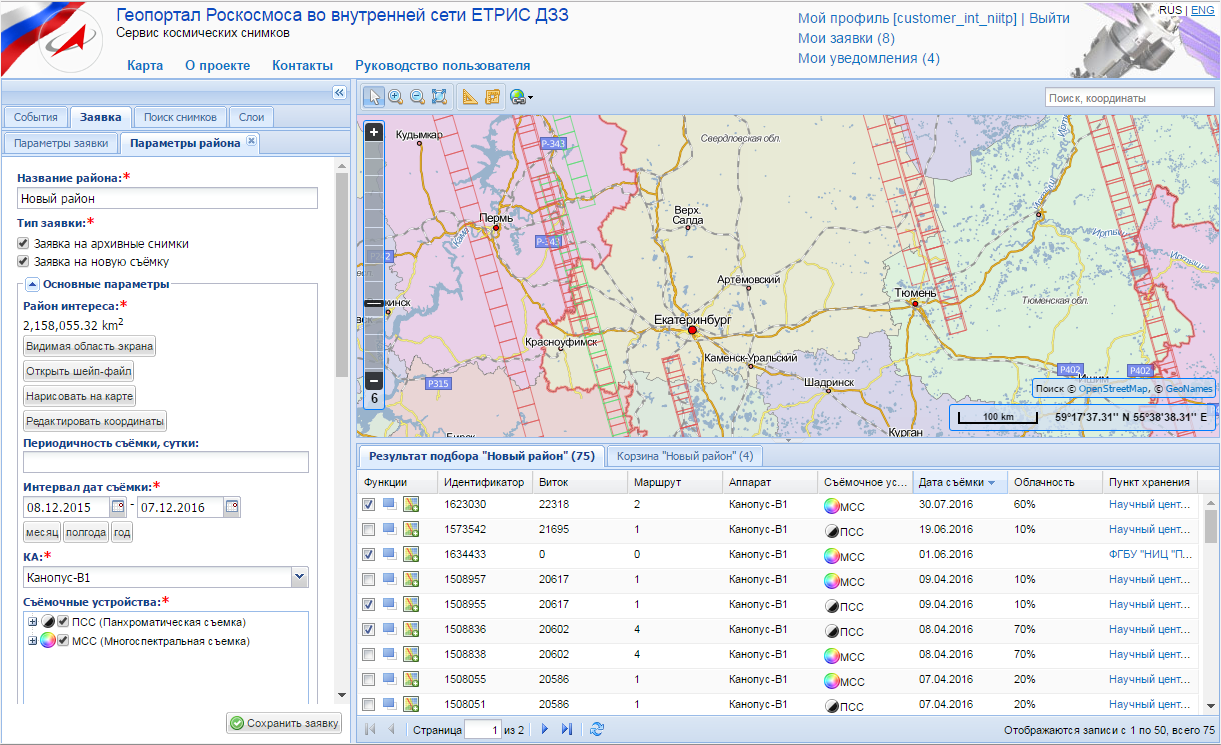The height and width of the screenshot is (745, 1221).
Task: Collapse the left panel with double-arrow icon
Action: tap(338, 93)
